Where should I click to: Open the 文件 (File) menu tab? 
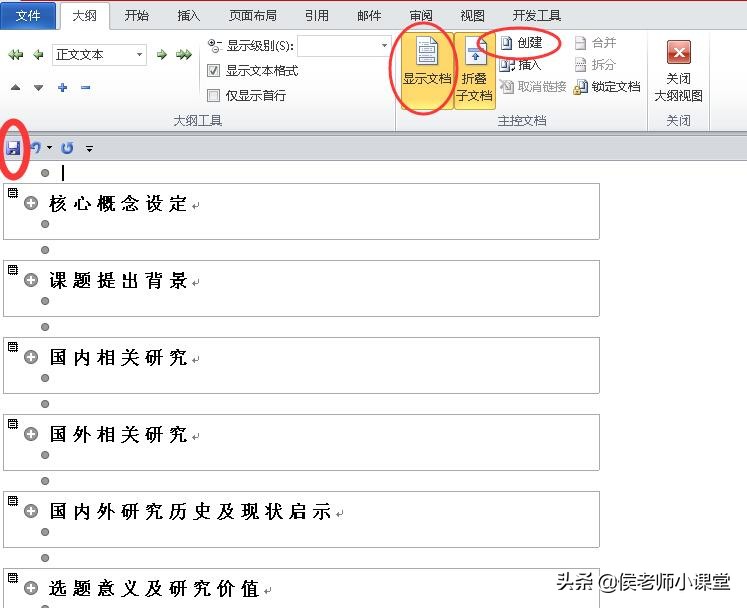[28, 16]
